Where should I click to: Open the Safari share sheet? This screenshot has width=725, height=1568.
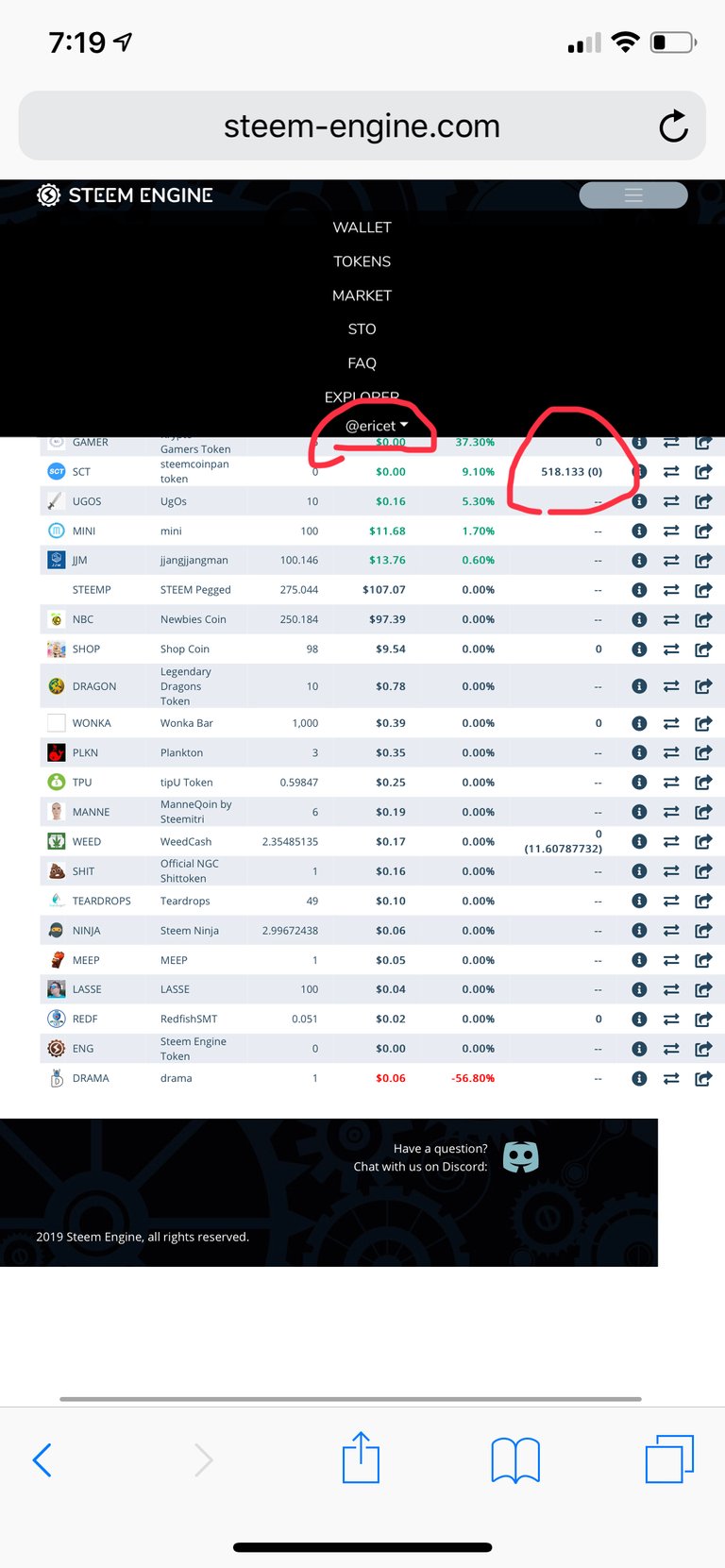click(x=361, y=1457)
